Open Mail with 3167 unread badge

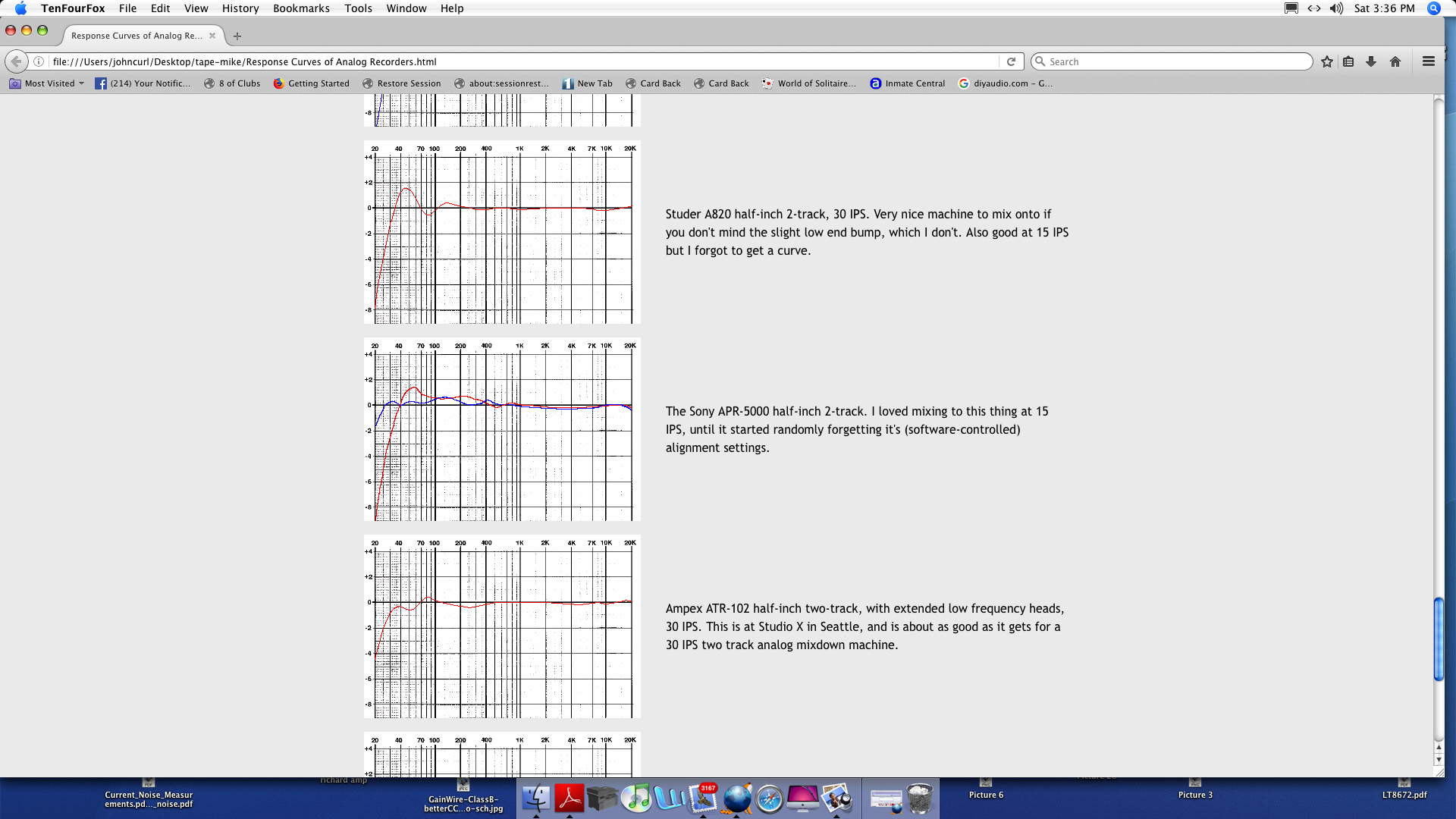tap(703, 798)
